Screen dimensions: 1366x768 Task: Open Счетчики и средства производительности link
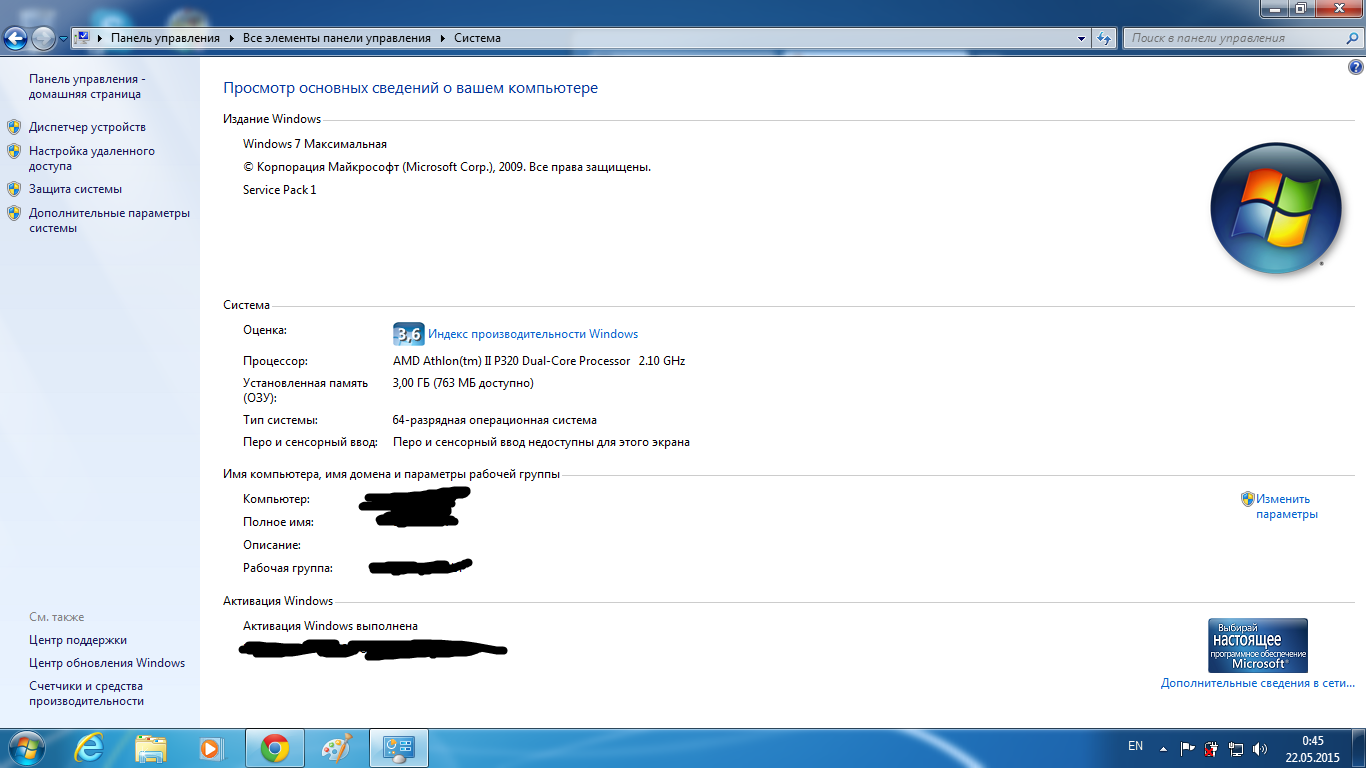[x=87, y=694]
